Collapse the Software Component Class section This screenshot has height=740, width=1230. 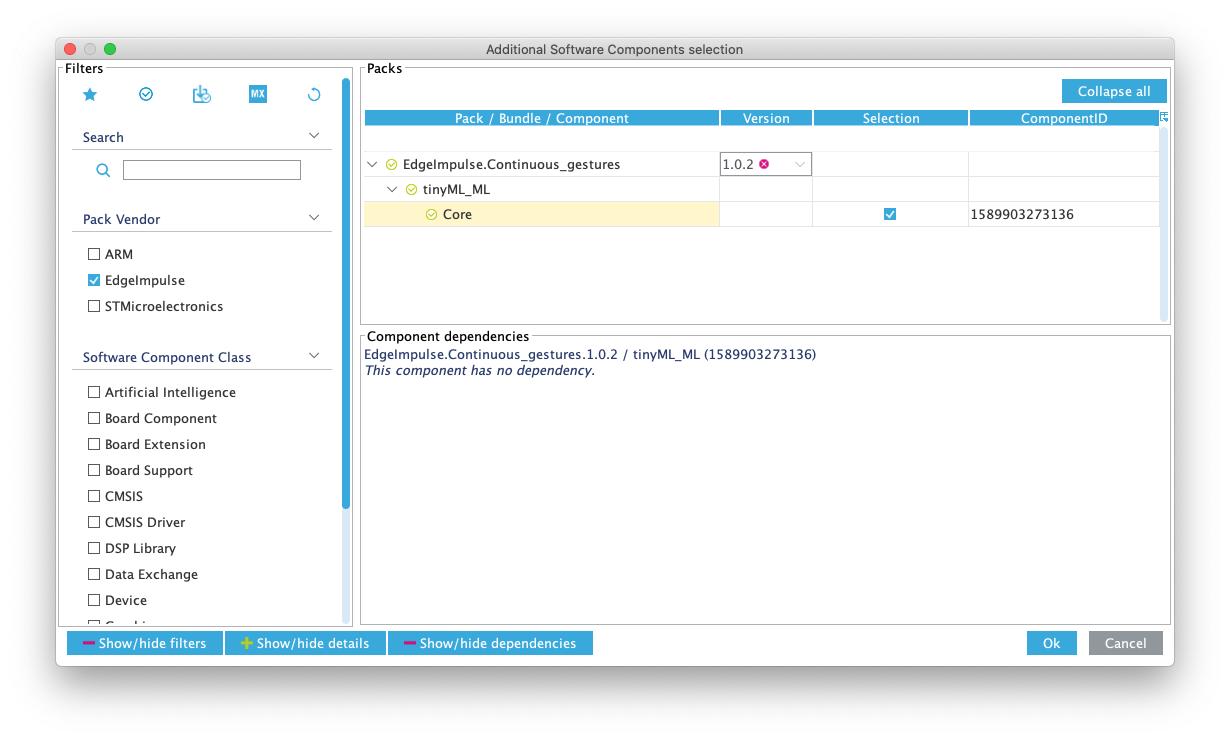(x=314, y=355)
